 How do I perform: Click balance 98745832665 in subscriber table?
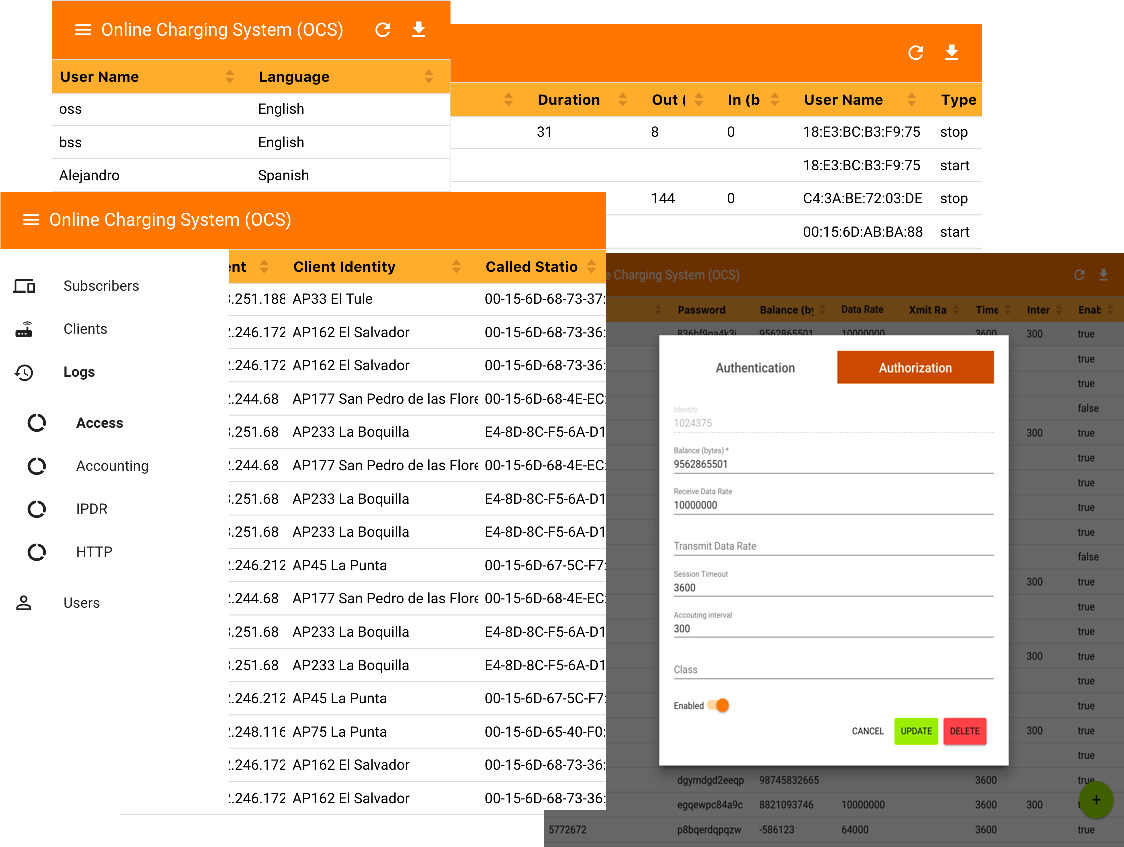(x=789, y=780)
